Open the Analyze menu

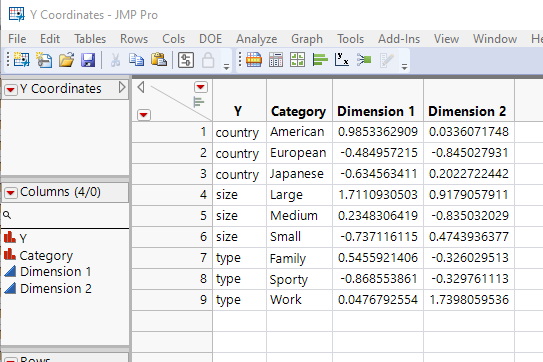(257, 39)
